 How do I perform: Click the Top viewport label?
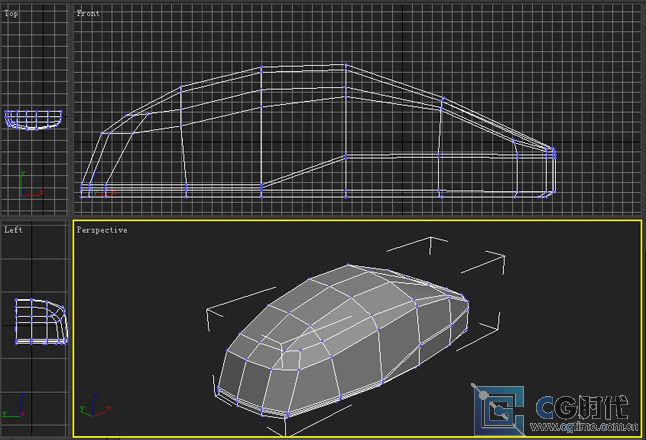coord(11,14)
